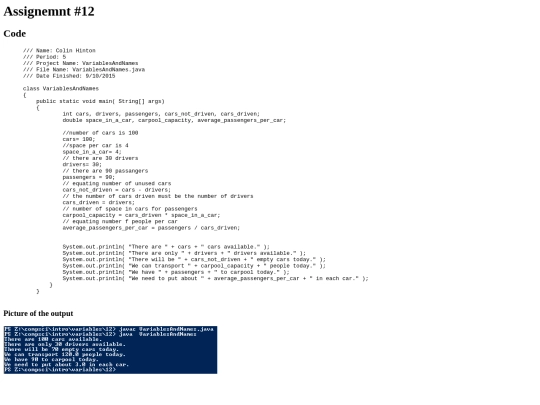Click the public static void main line
The width and height of the screenshot is (540, 405).
click(x=100, y=101)
